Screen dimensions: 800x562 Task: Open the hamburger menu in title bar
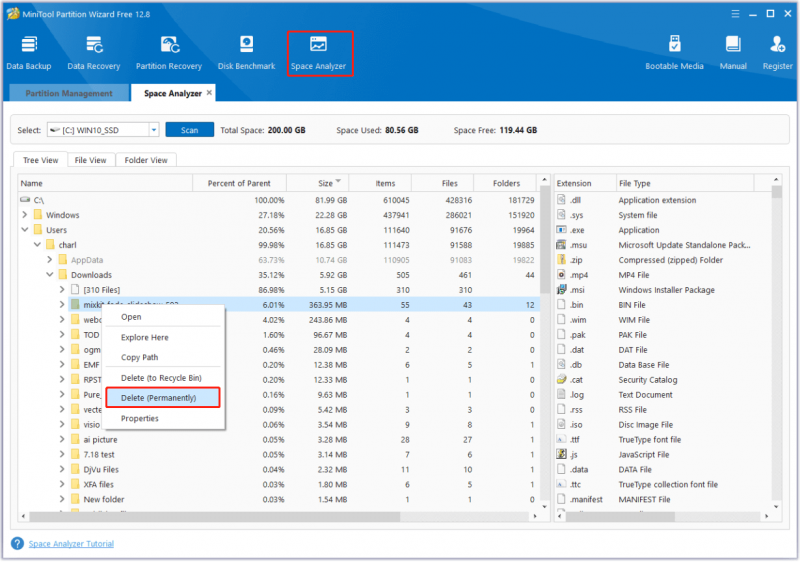point(735,14)
